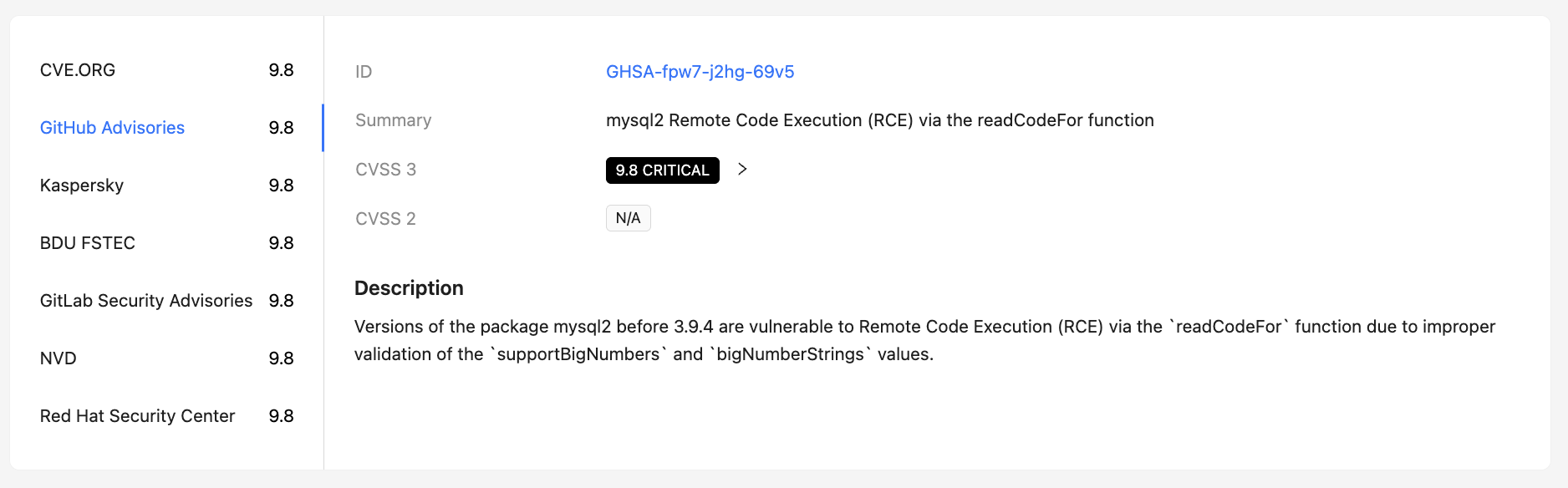Select the GitHub Advisories tab
Image resolution: width=1568 pixels, height=488 pixels.
tap(112, 128)
